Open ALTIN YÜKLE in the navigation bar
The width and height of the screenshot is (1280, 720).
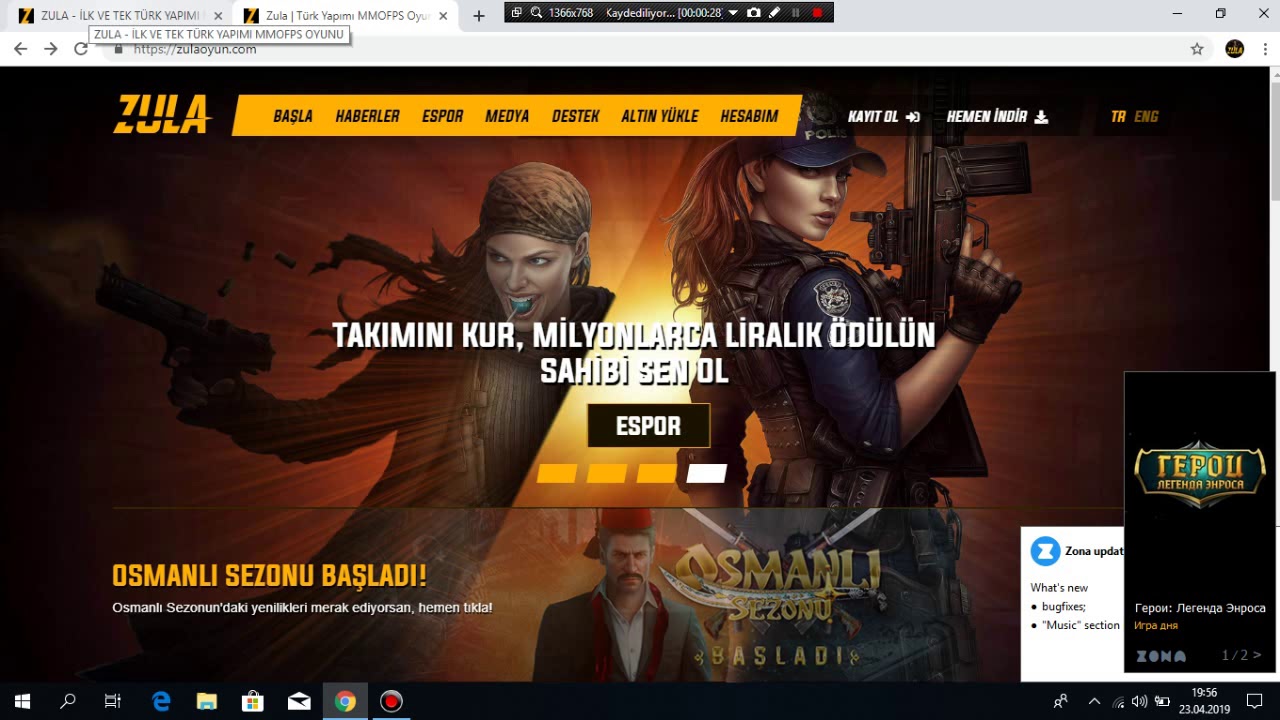pos(659,116)
